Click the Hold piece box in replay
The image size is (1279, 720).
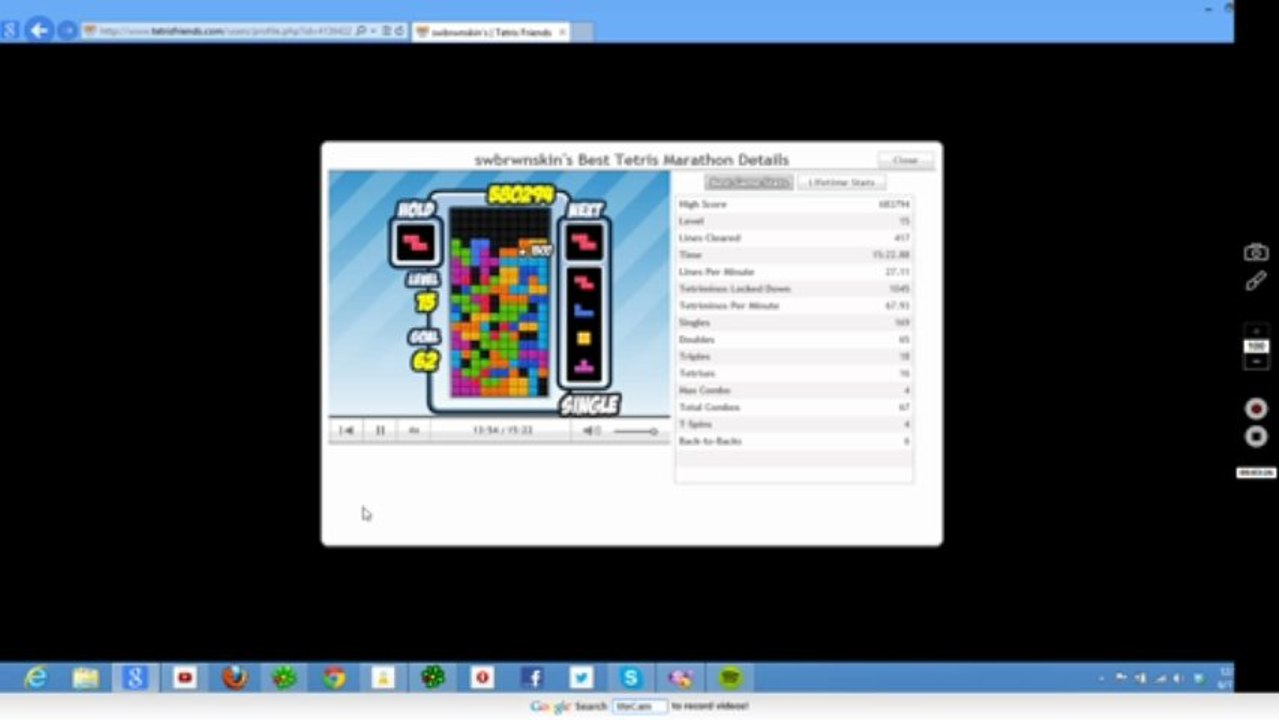(x=415, y=243)
